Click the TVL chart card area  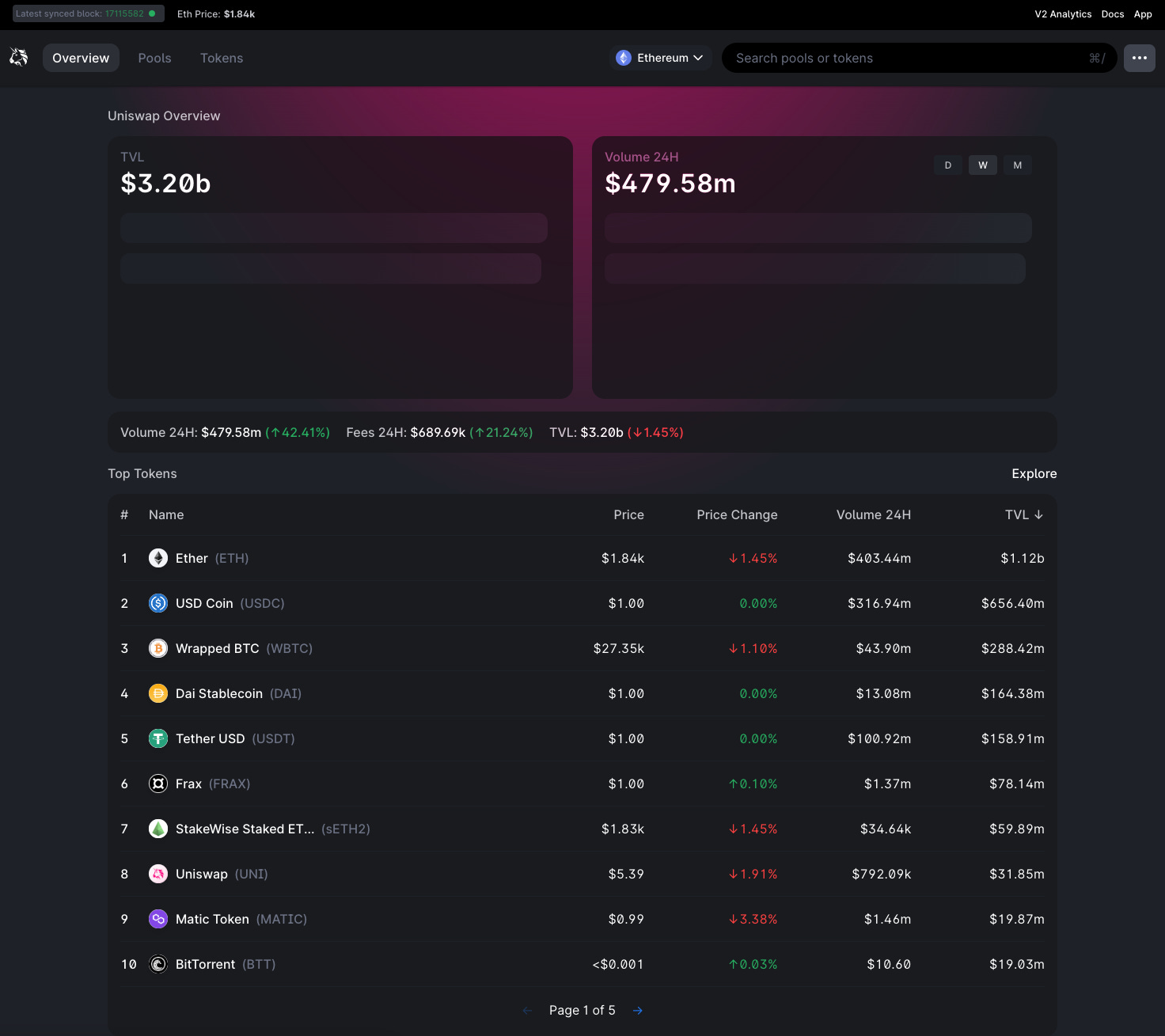(x=340, y=268)
